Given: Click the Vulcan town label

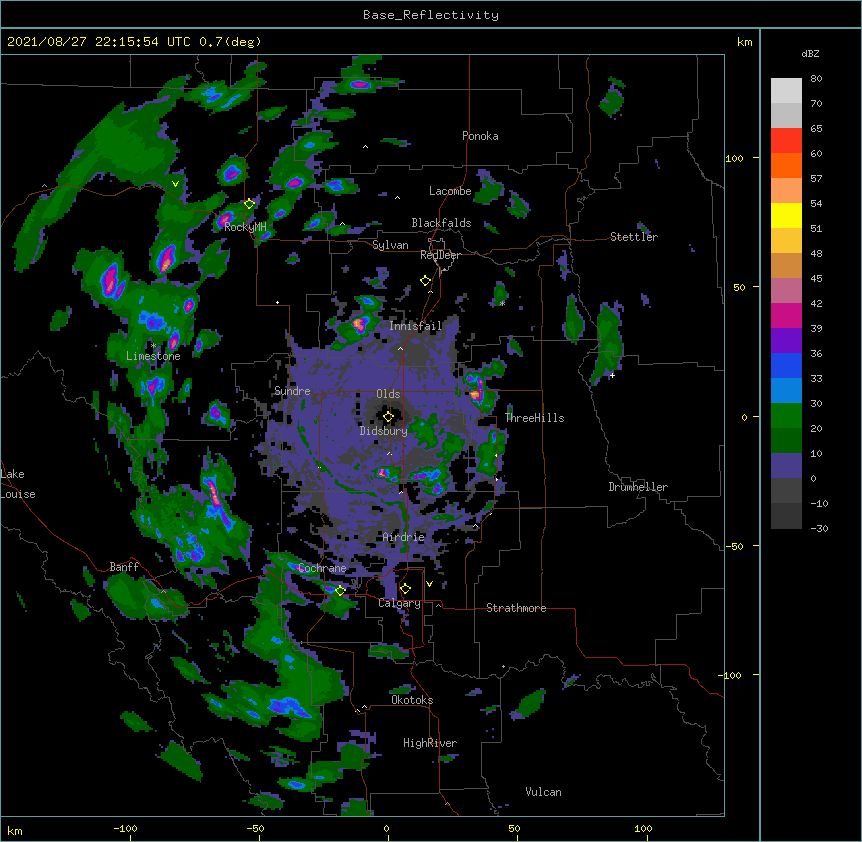Looking at the screenshot, I should (x=543, y=792).
